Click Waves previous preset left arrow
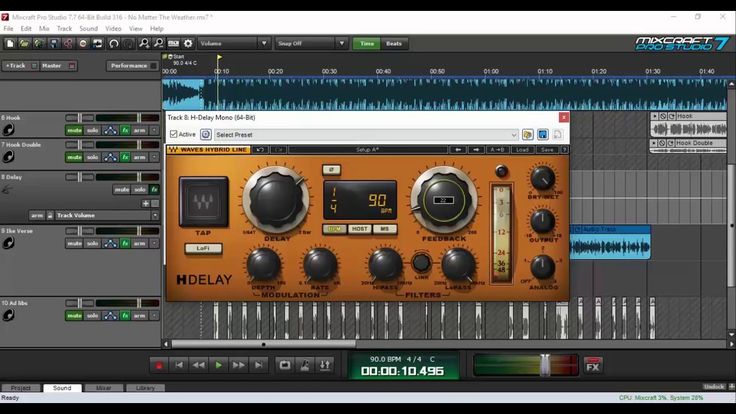The width and height of the screenshot is (736, 414). pos(458,150)
